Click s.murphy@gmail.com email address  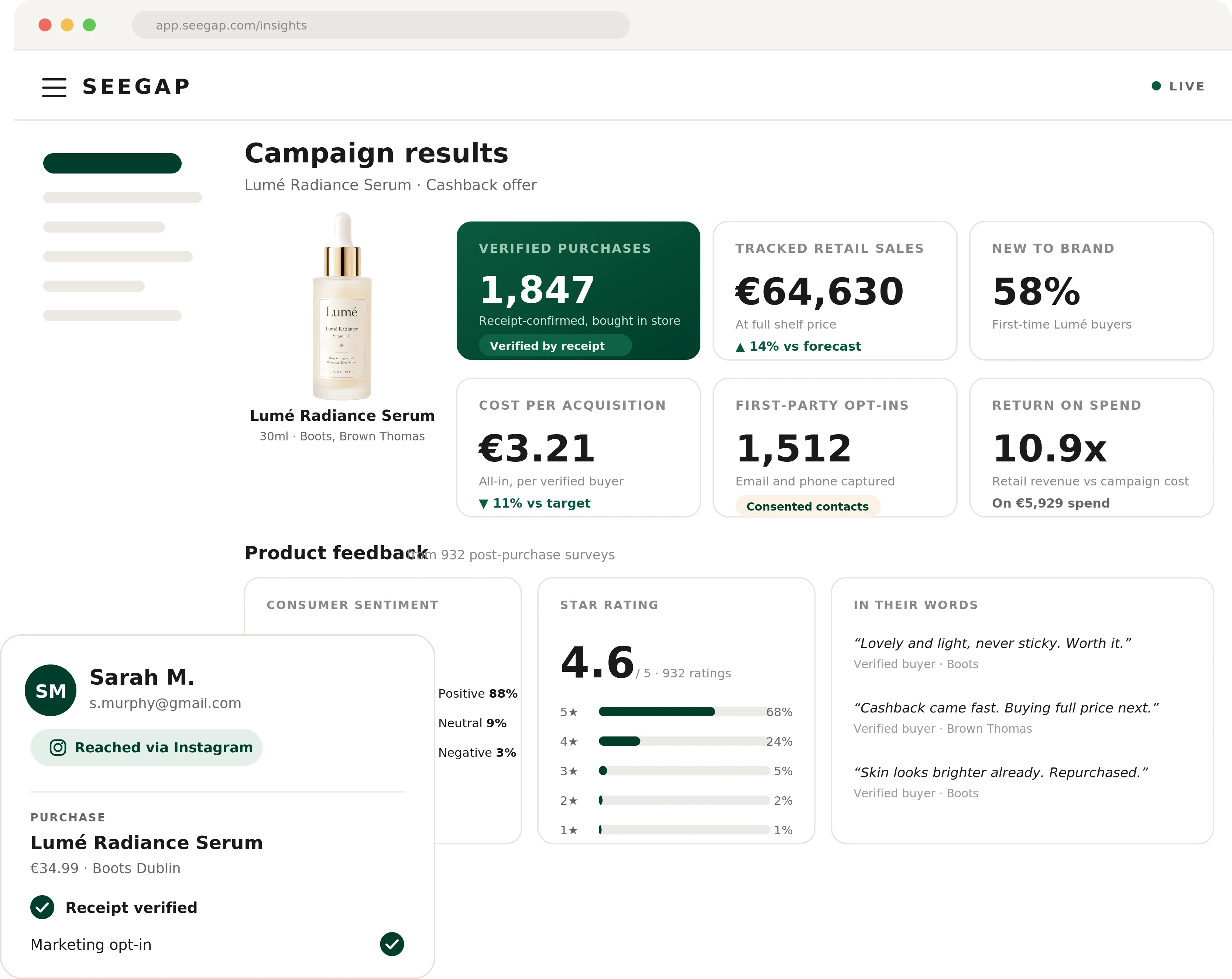click(165, 703)
